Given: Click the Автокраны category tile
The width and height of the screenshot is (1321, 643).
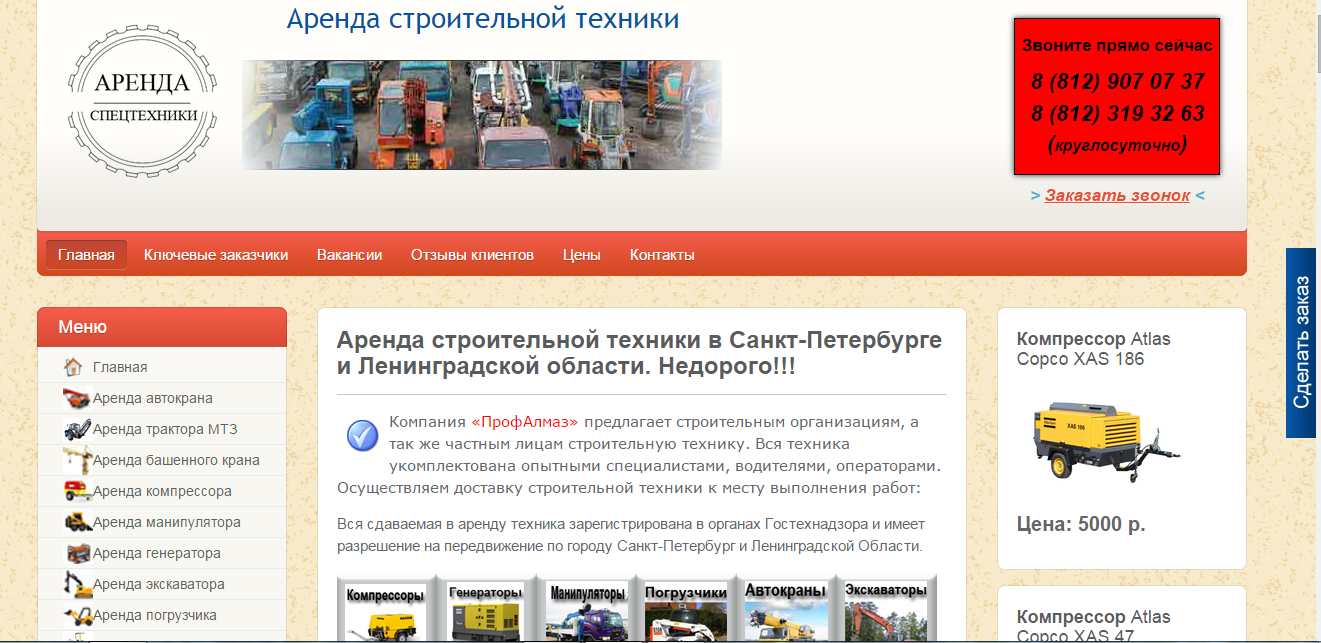Looking at the screenshot, I should [786, 609].
